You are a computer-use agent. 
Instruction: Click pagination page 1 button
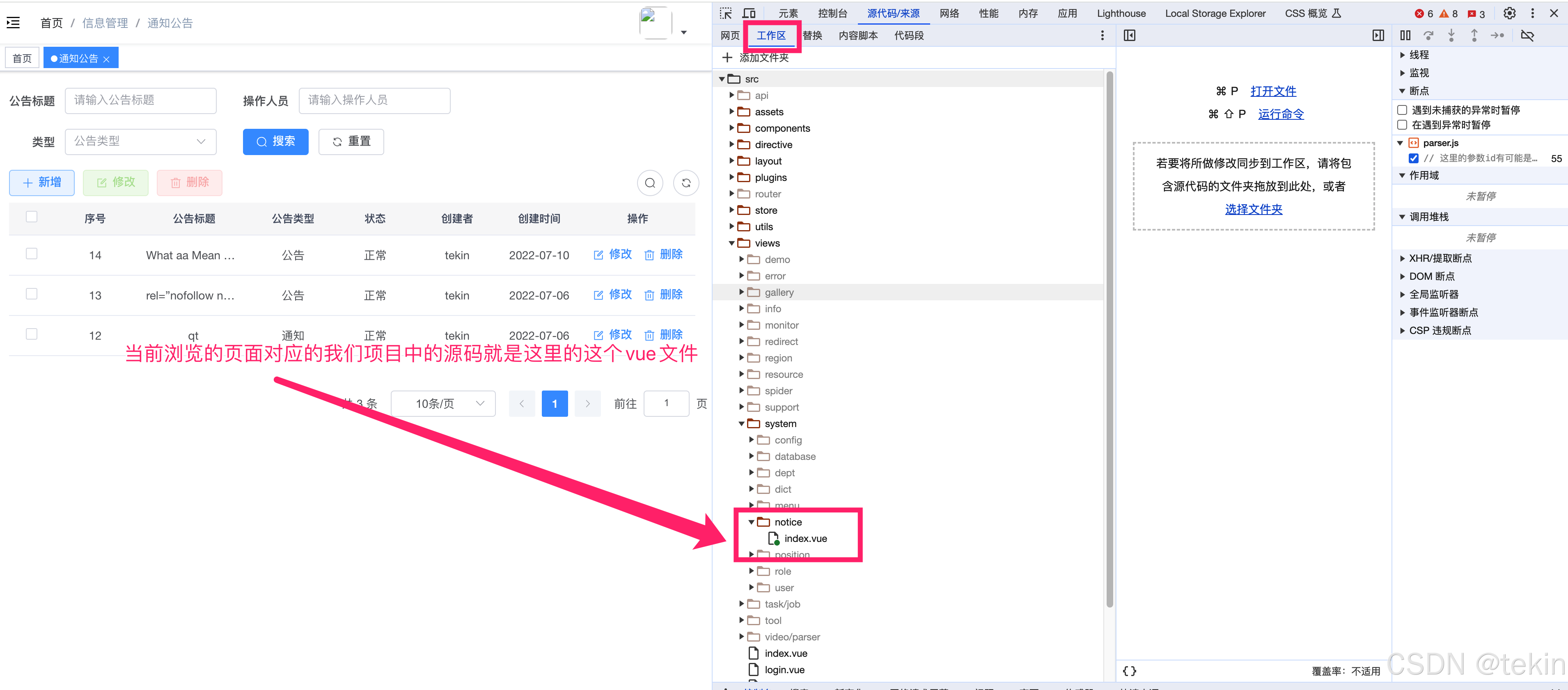555,403
